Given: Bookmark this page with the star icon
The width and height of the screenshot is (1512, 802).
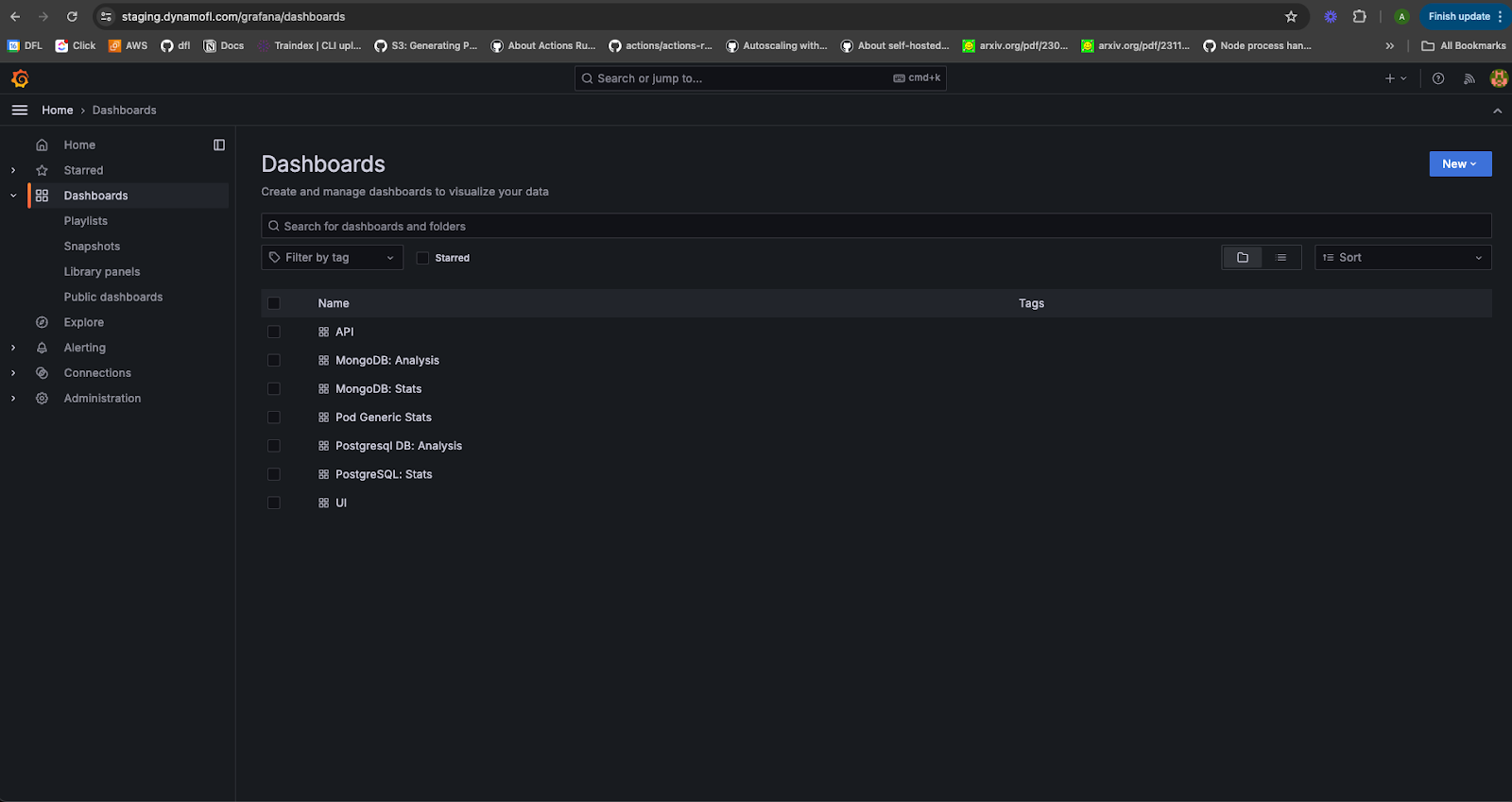Looking at the screenshot, I should [x=1291, y=16].
